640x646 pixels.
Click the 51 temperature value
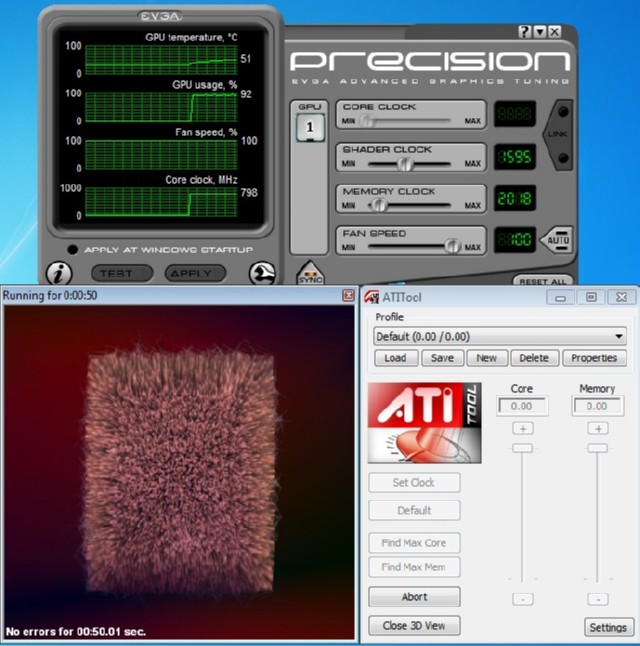pyautogui.click(x=246, y=59)
